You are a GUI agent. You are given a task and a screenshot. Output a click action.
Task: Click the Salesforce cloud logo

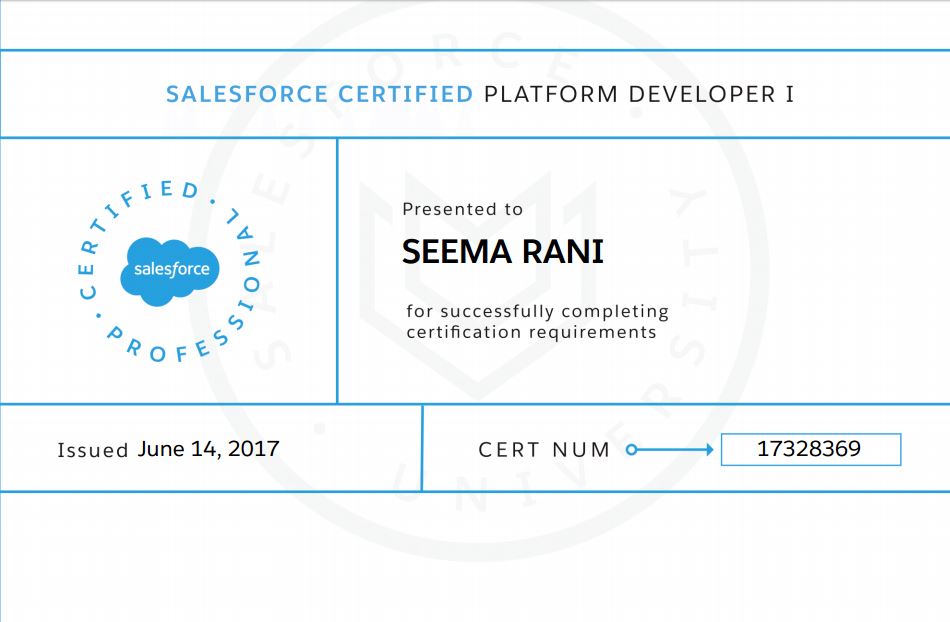click(170, 270)
